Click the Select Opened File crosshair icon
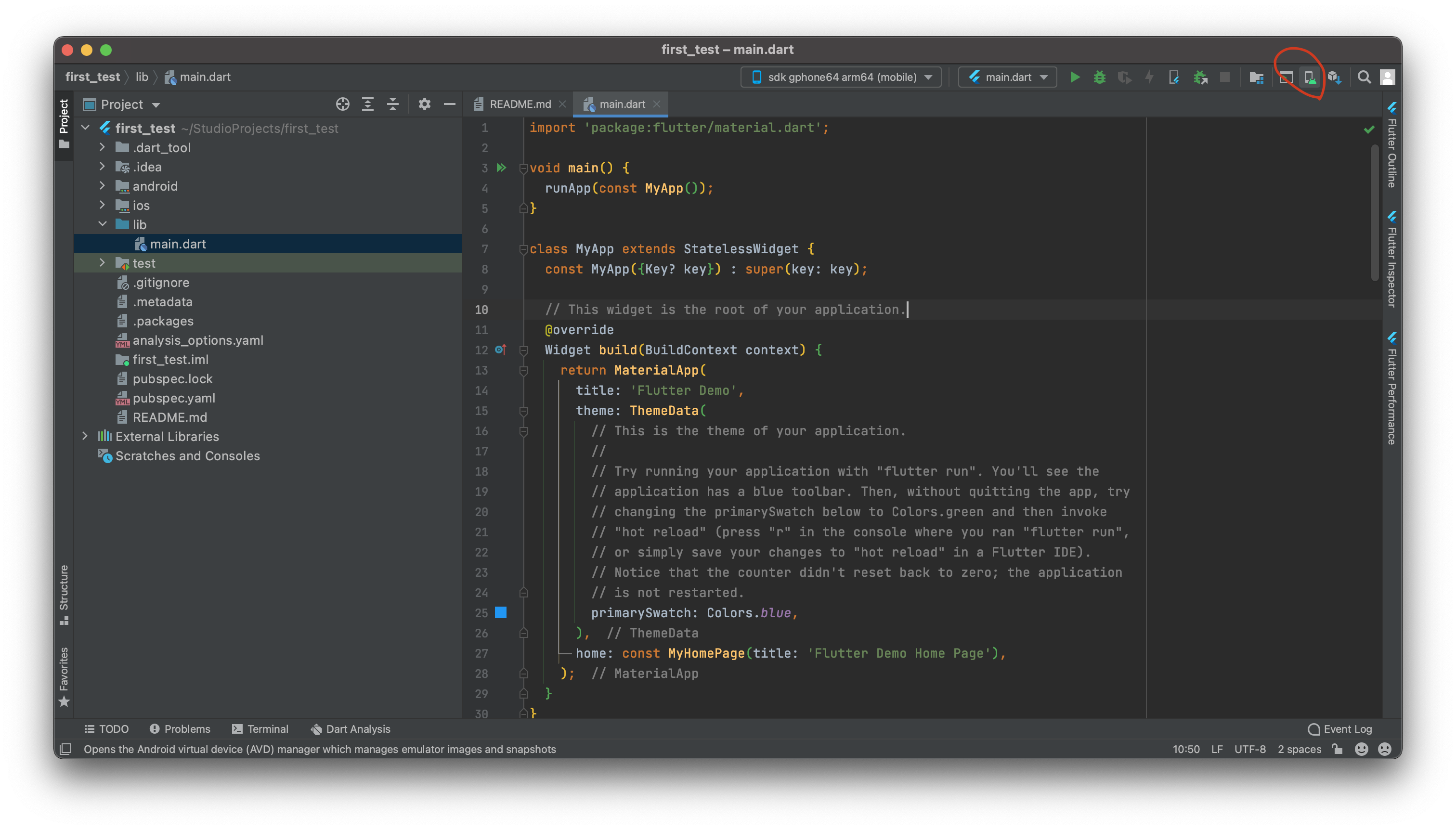Image resolution: width=1456 pixels, height=830 pixels. [342, 104]
